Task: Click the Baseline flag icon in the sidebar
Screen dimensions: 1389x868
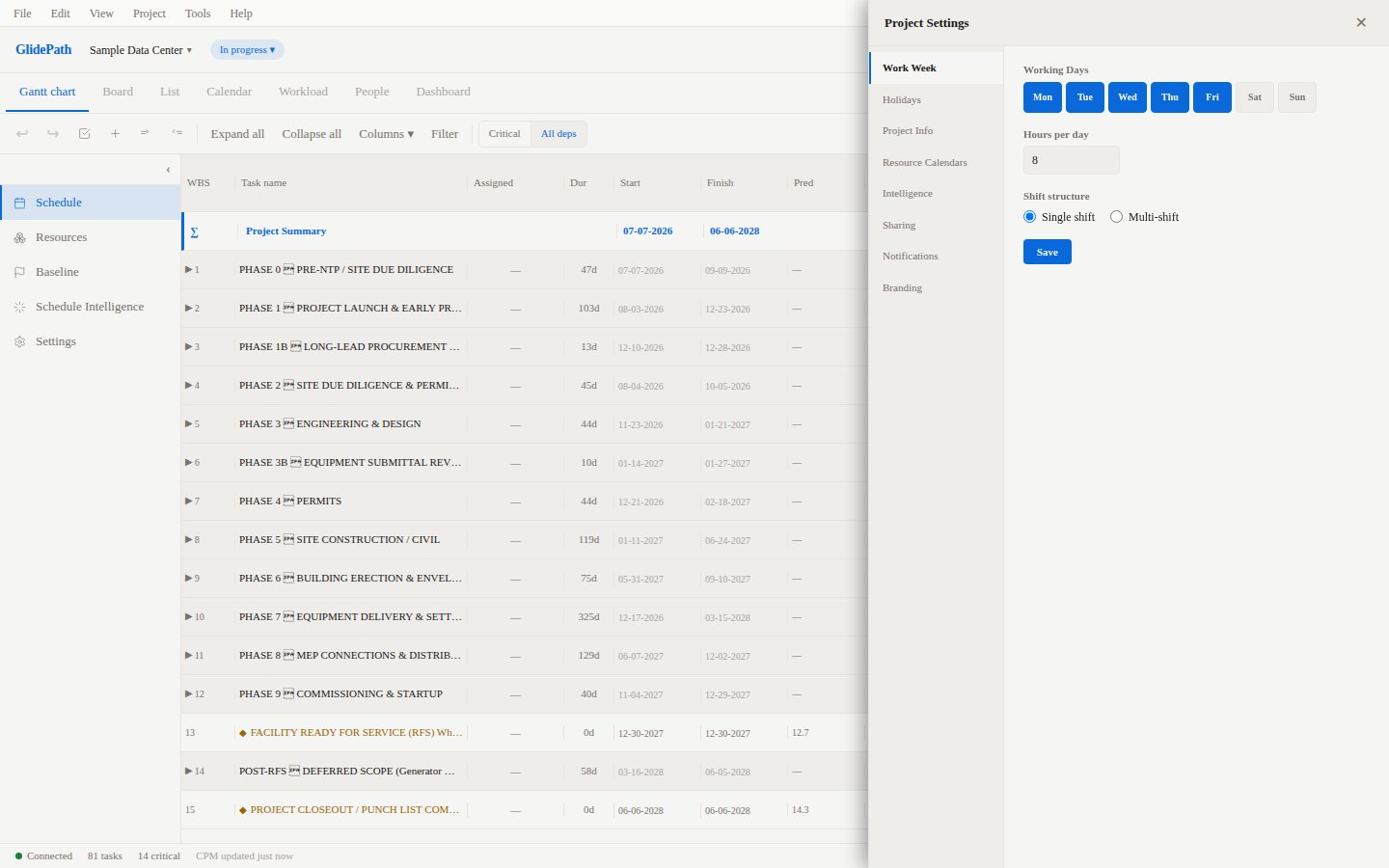Action: (19, 272)
